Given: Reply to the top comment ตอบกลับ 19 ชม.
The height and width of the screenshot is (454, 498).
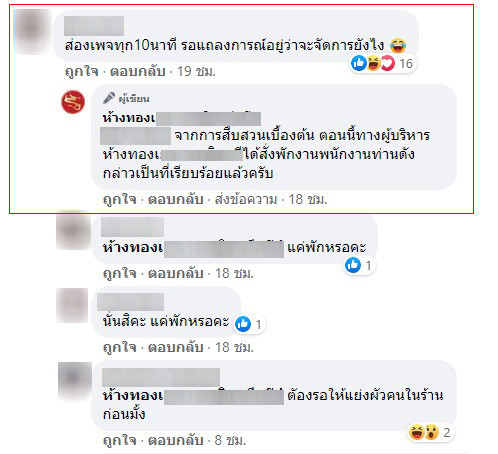Looking at the screenshot, I should [x=138, y=71].
